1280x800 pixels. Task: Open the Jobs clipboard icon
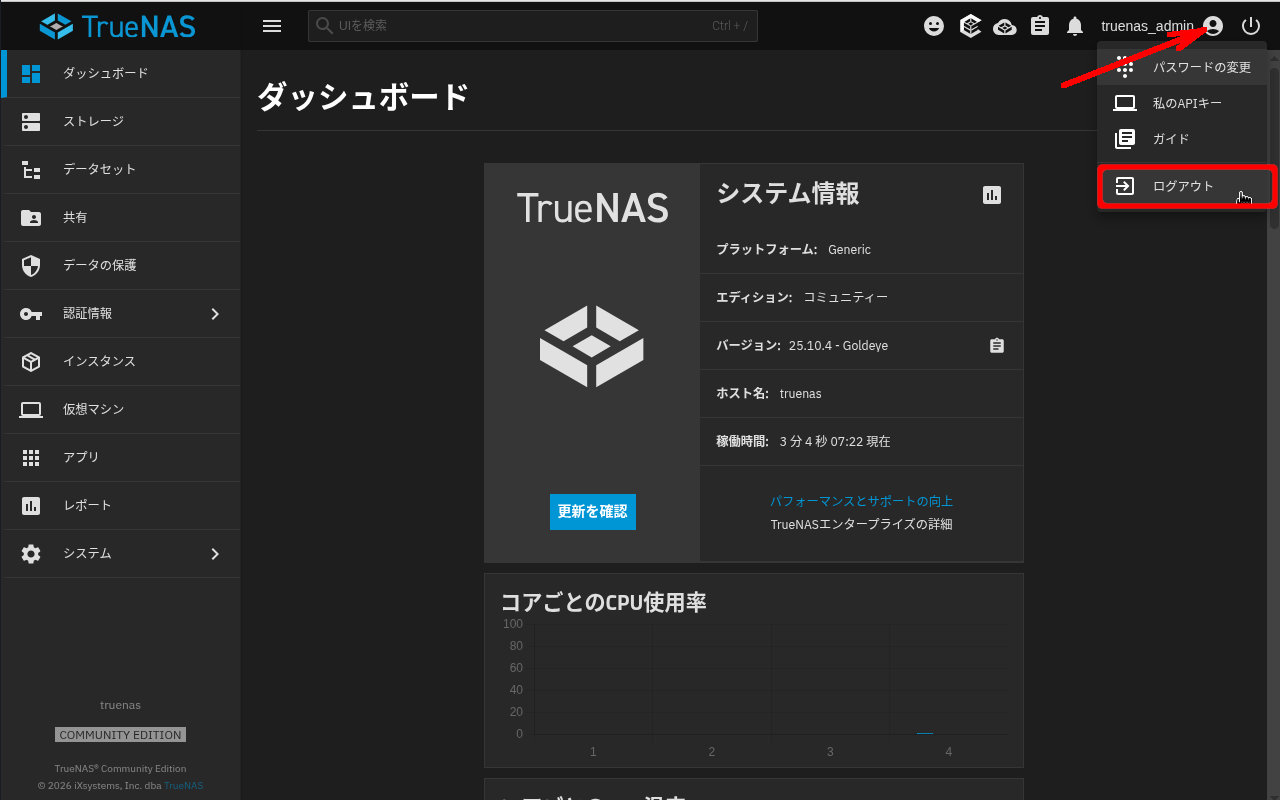[1040, 26]
